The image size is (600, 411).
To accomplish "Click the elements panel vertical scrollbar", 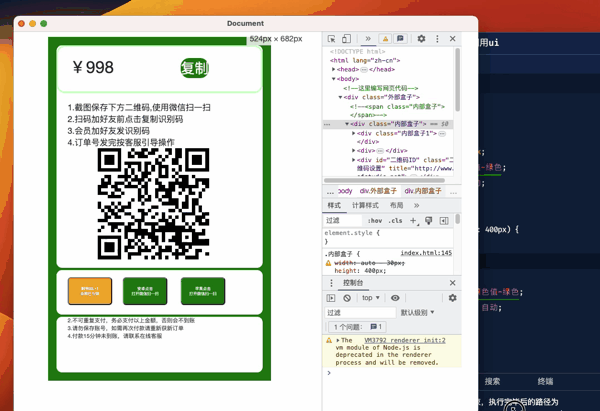I will click(x=457, y=80).
